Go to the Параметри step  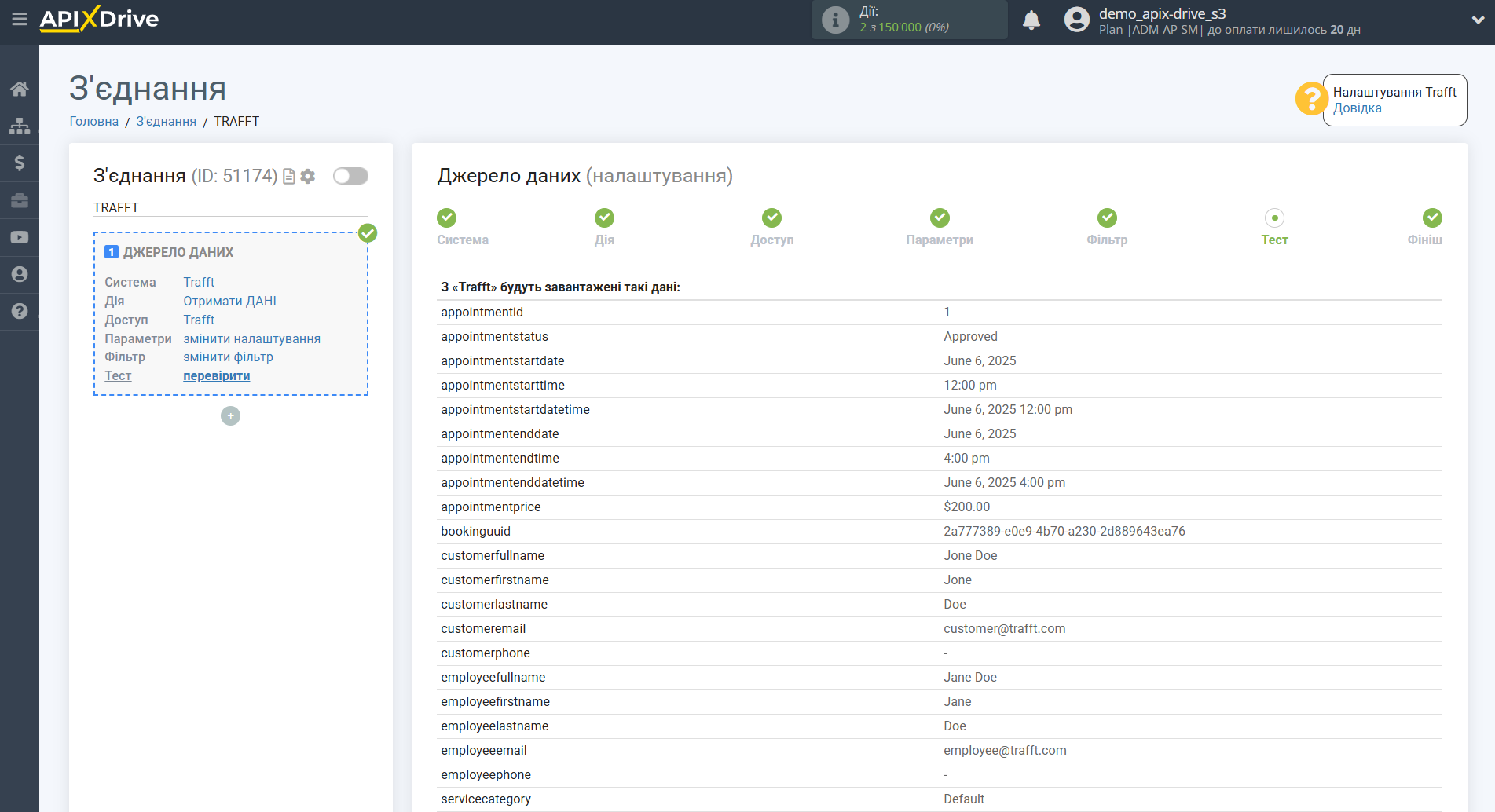coord(940,218)
